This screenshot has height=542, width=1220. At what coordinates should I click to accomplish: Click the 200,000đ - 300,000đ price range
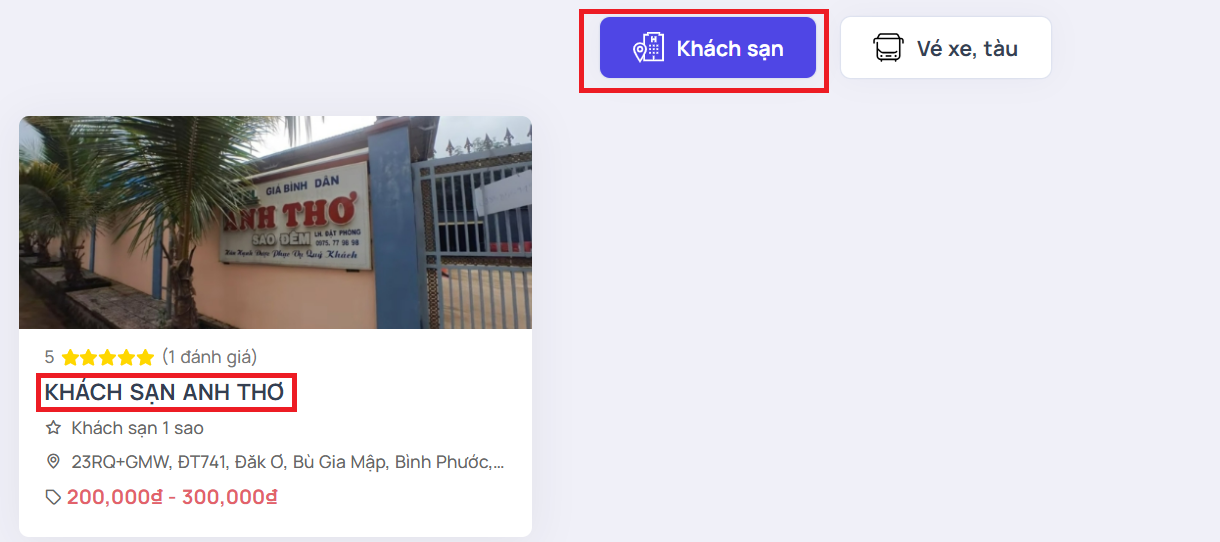172,497
